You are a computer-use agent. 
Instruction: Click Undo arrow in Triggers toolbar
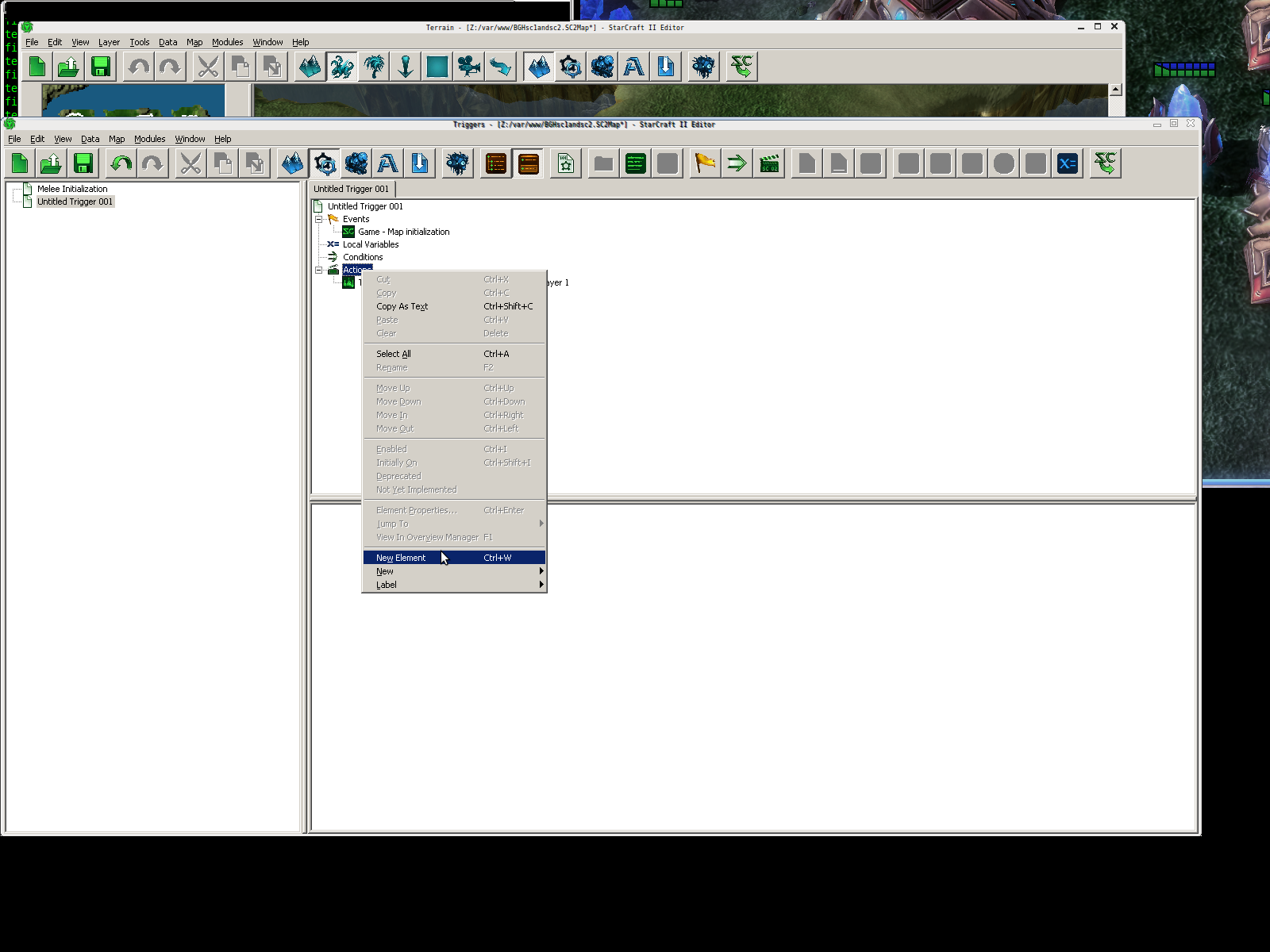pyautogui.click(x=121, y=163)
